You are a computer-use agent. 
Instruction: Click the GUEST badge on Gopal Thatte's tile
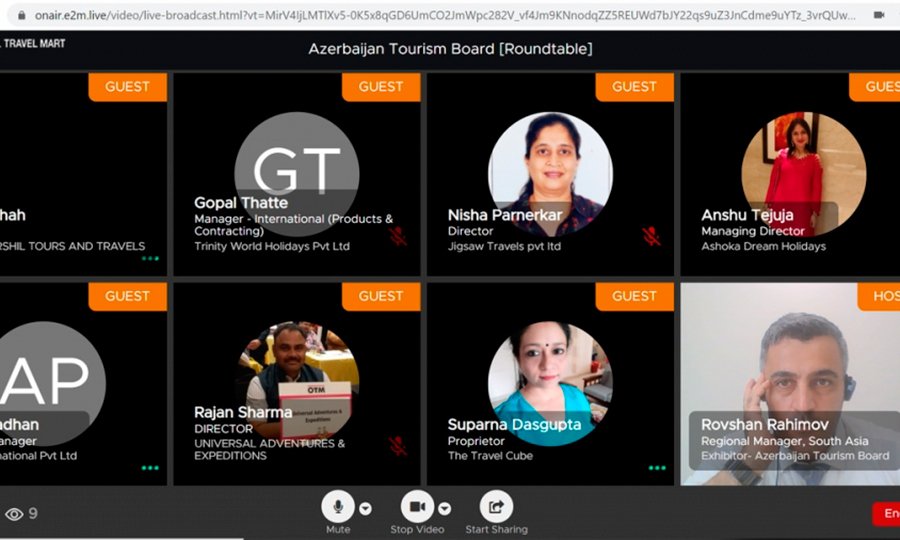[x=381, y=87]
